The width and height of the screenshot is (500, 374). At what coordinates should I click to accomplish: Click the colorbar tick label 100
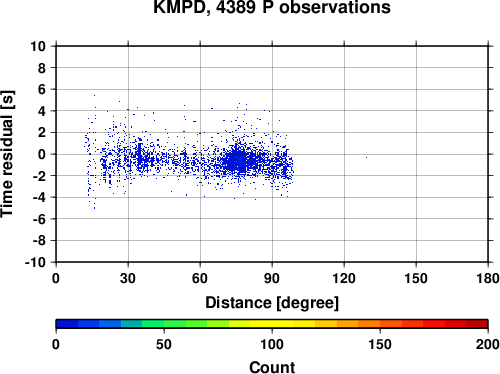272,344
